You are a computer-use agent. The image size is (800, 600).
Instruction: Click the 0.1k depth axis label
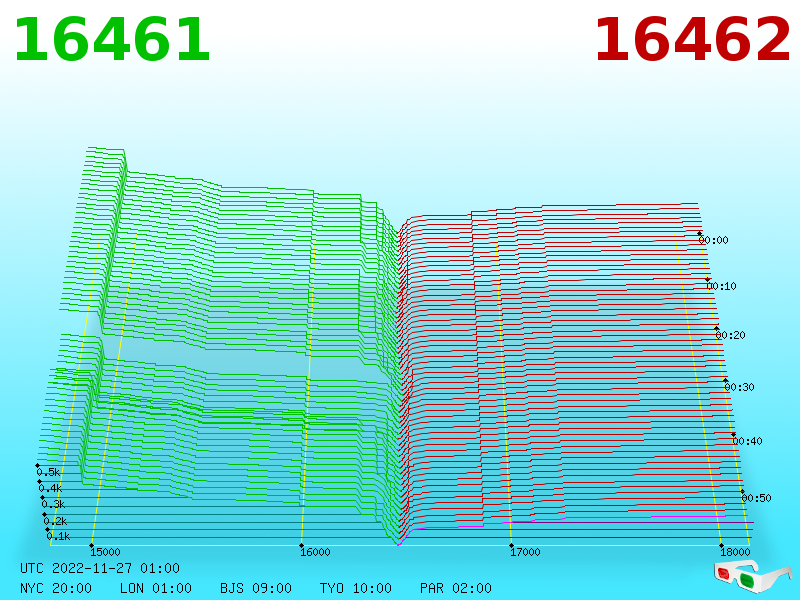58,536
